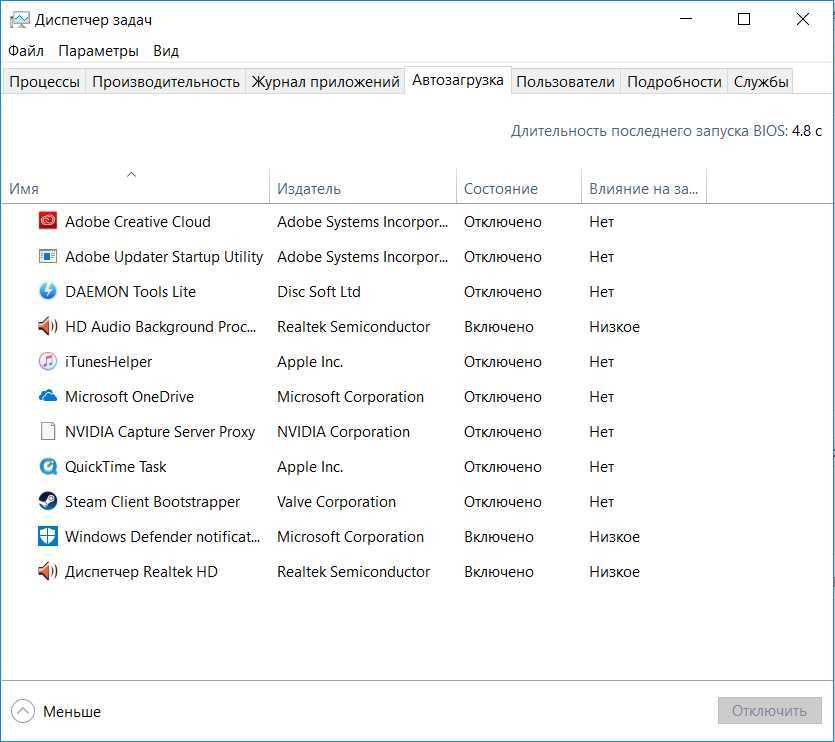Open the Вид menu
835x742 pixels.
[x=166, y=51]
